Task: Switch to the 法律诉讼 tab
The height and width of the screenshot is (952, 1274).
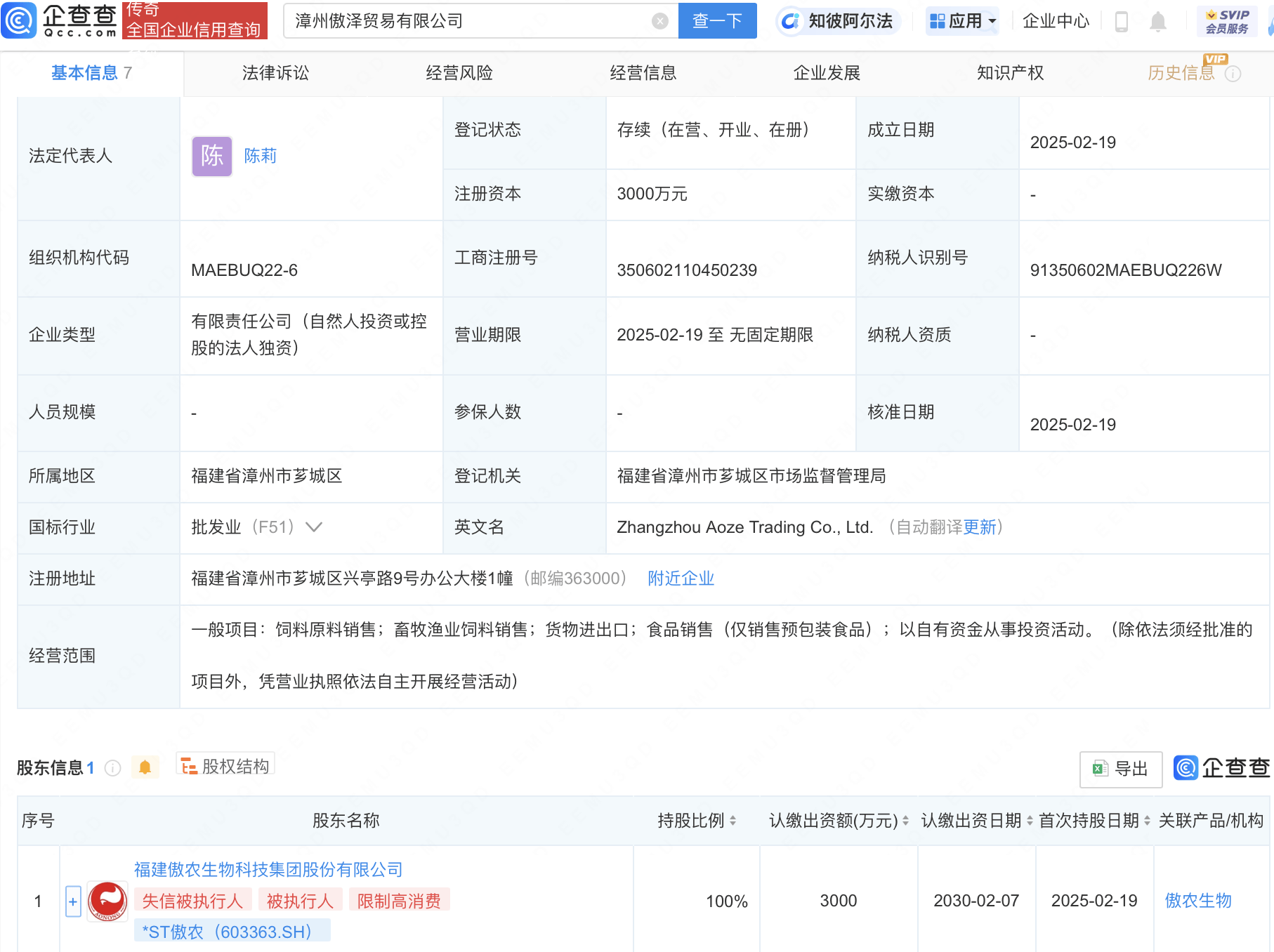Action: coord(274,72)
